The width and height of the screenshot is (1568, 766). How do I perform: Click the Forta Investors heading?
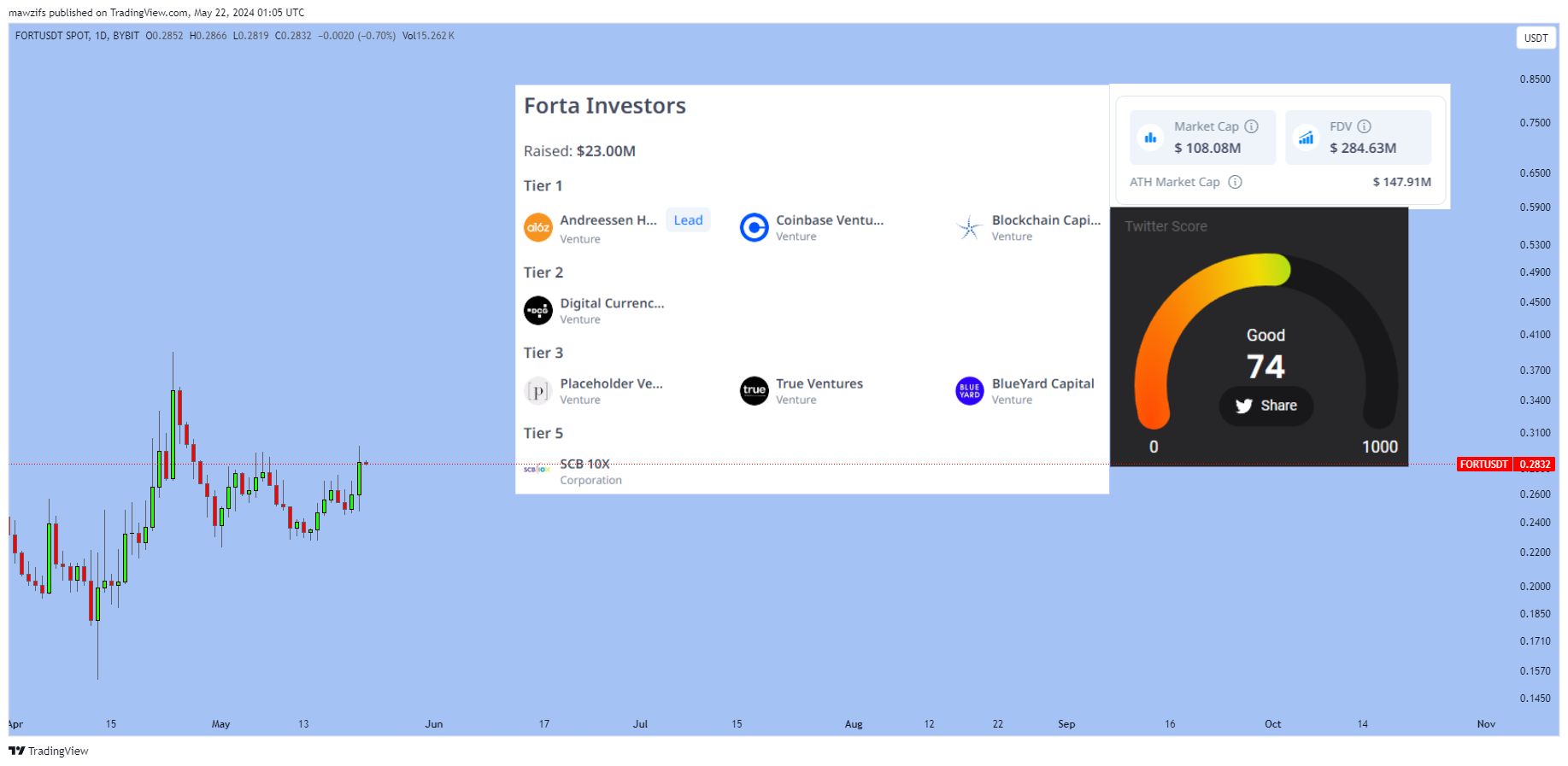pos(605,106)
